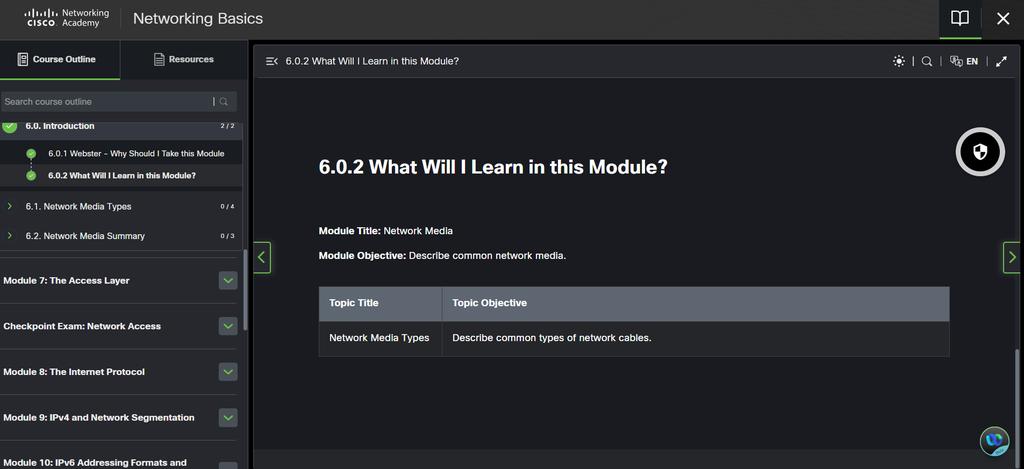This screenshot has height=469, width=1024.
Task: Select 6.0.2 What Will I Learn in this Module?
Action: [x=122, y=176]
